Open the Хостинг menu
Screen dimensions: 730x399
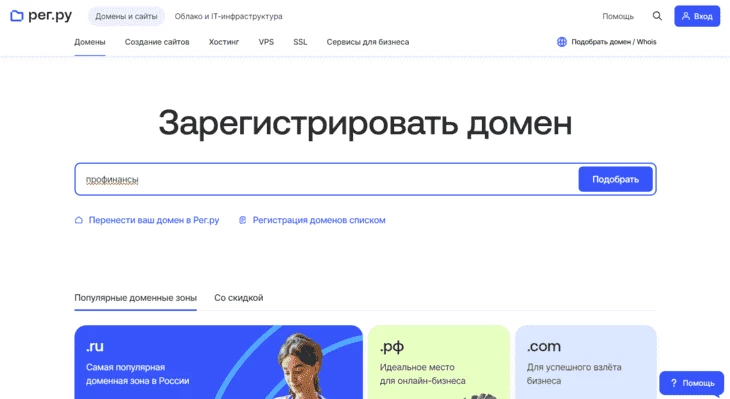224,42
